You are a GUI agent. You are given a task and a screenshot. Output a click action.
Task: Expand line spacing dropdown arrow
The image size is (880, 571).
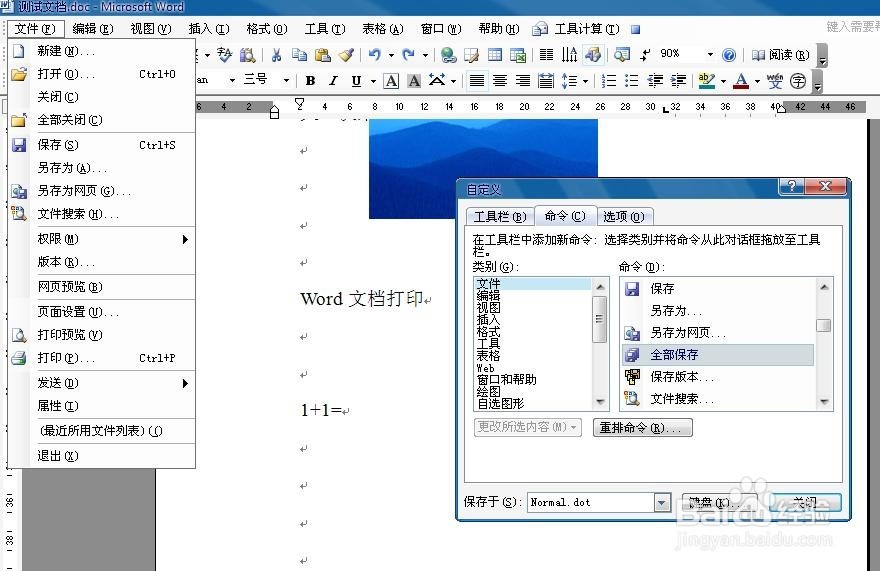click(585, 81)
